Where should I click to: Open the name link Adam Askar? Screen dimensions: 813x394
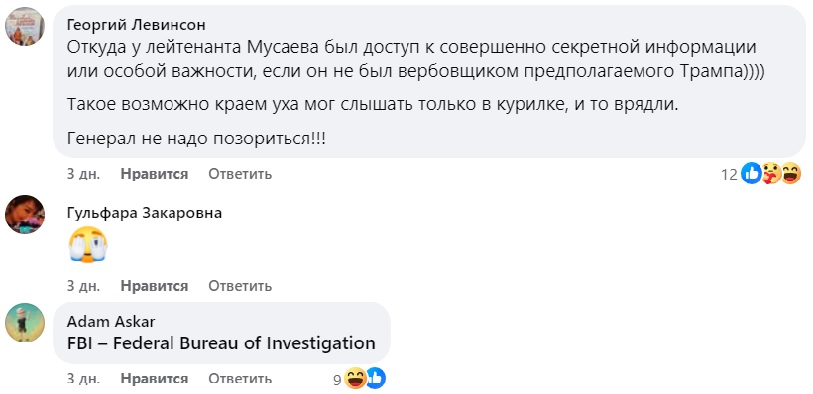click(111, 322)
